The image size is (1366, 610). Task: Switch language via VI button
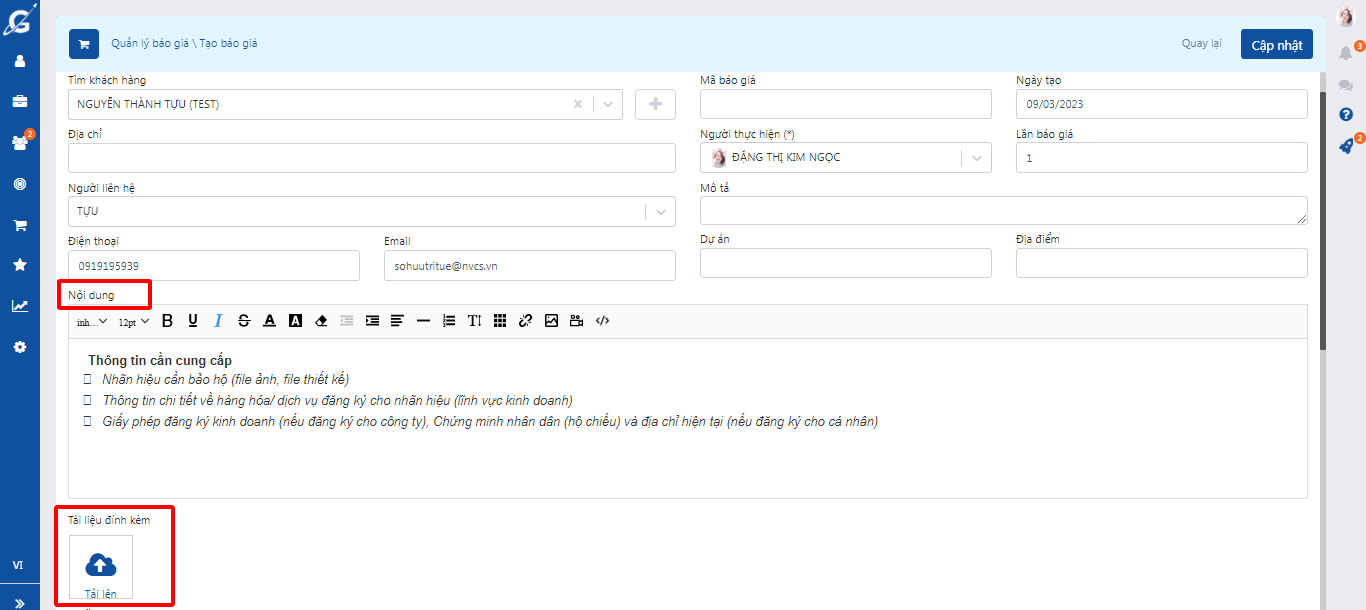coord(18,565)
